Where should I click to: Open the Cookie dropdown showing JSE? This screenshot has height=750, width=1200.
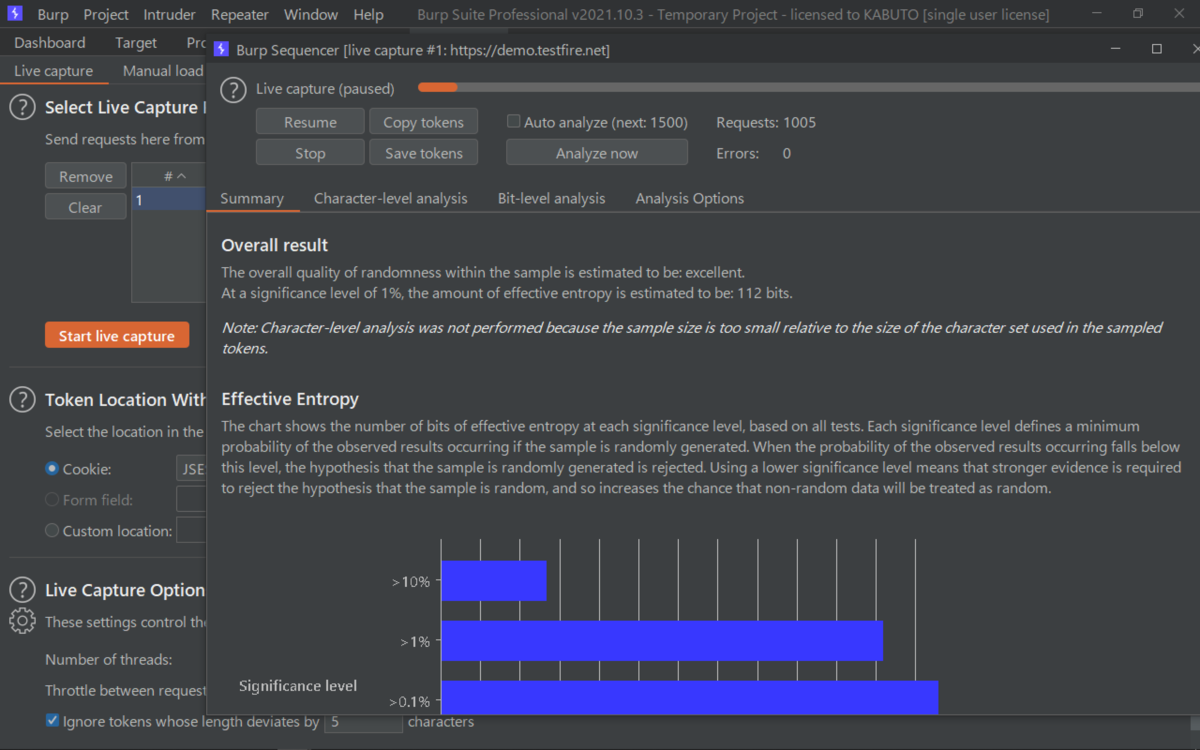pyautogui.click(x=191, y=469)
